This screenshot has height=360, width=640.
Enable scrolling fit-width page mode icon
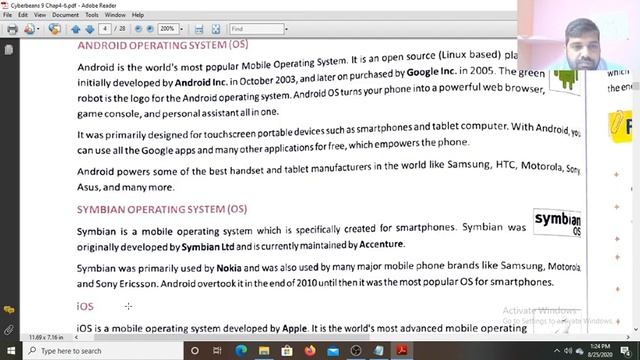(x=199, y=29)
